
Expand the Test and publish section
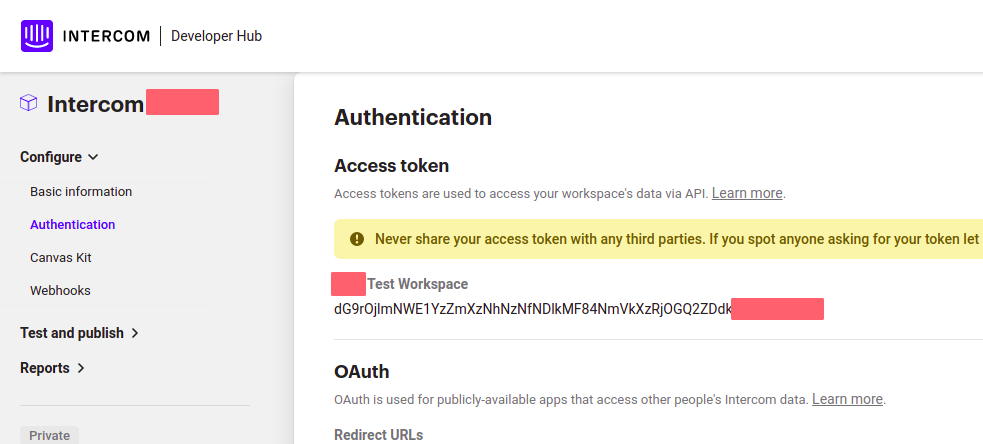pos(80,333)
